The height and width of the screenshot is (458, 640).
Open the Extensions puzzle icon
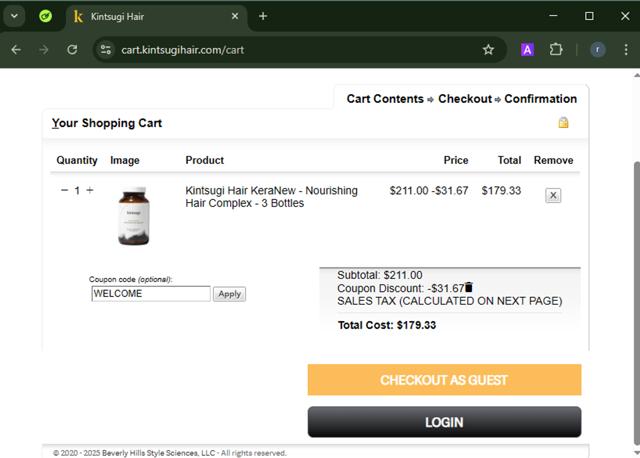[556, 50]
